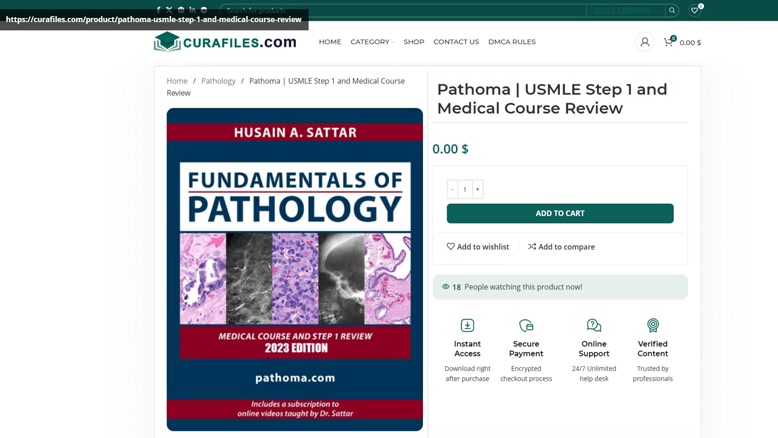This screenshot has height=438, width=778.
Task: Open the Facebook social icon
Action: click(x=158, y=9)
